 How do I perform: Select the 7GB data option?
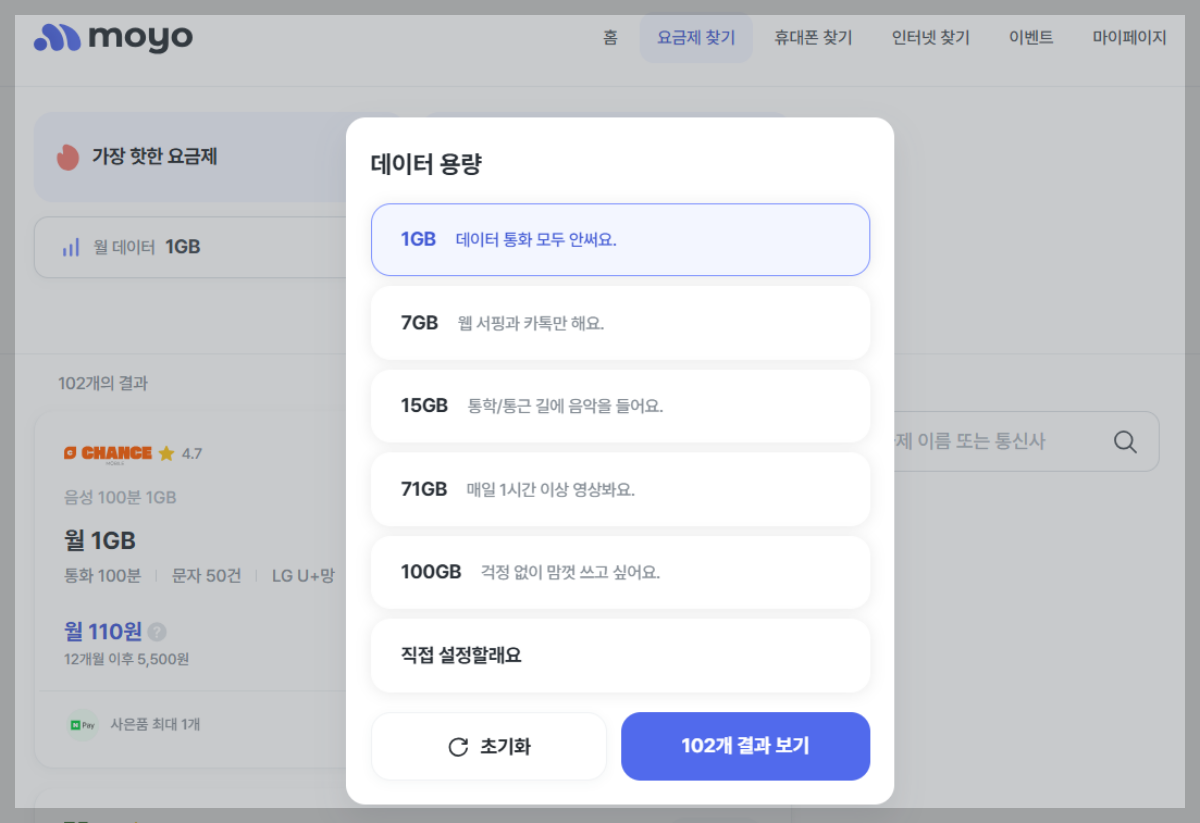click(620, 322)
